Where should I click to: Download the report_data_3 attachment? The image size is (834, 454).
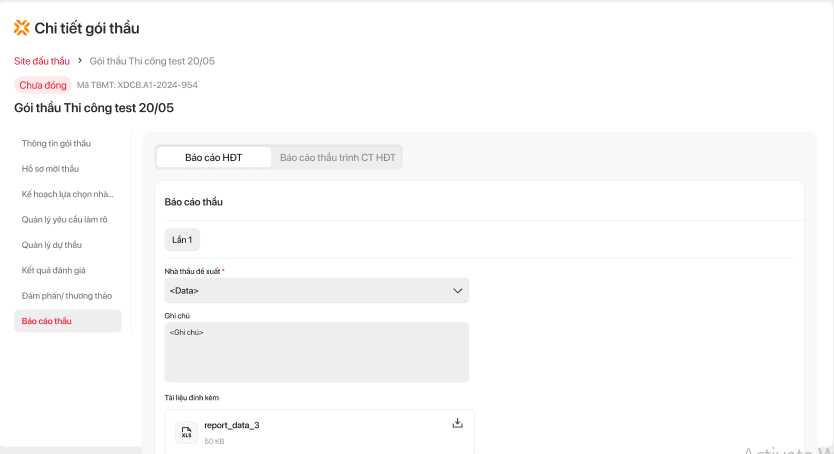tap(458, 423)
